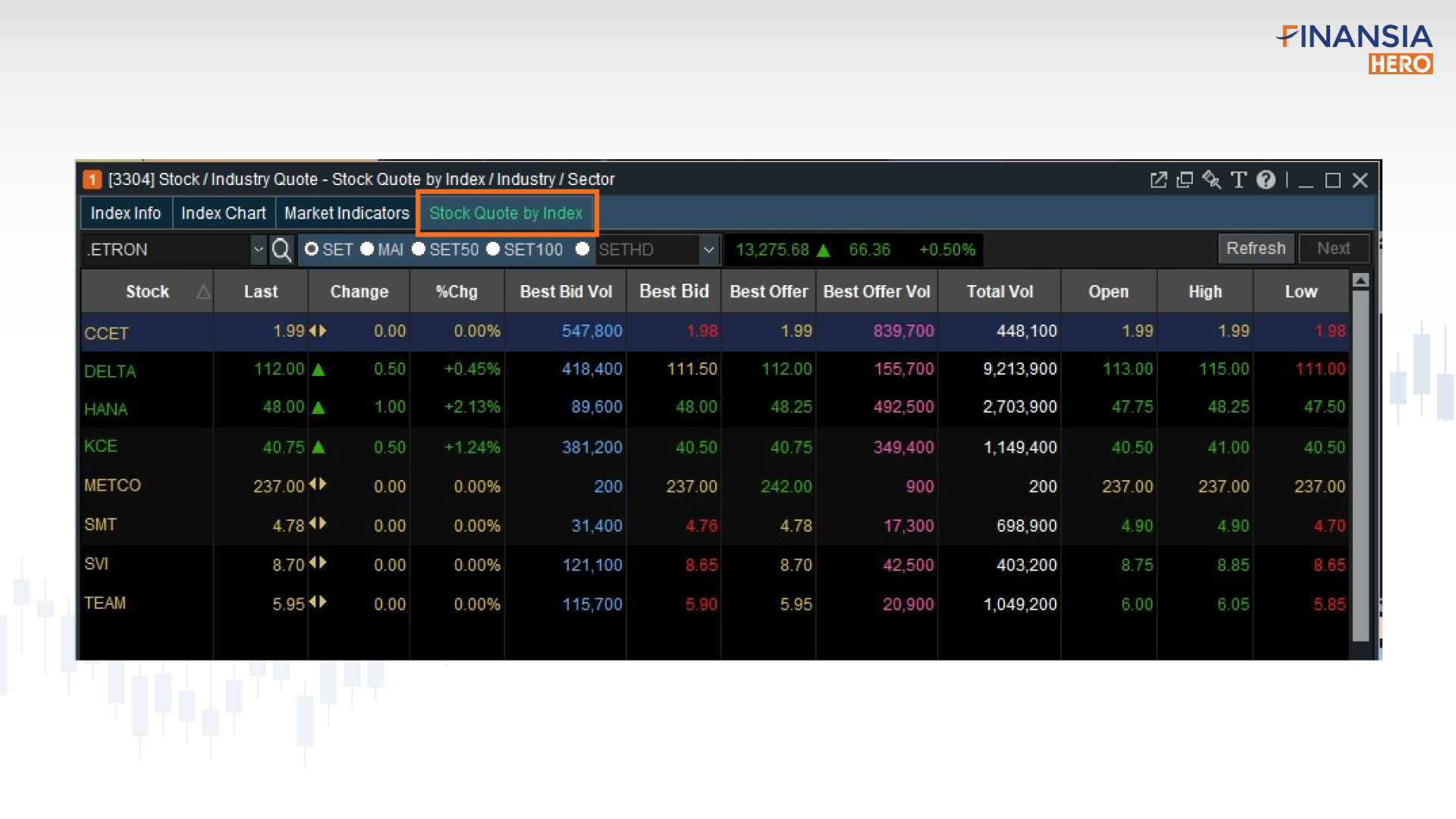This screenshot has height=819, width=1456.
Task: Click the T font-size icon
Action: point(1238,180)
